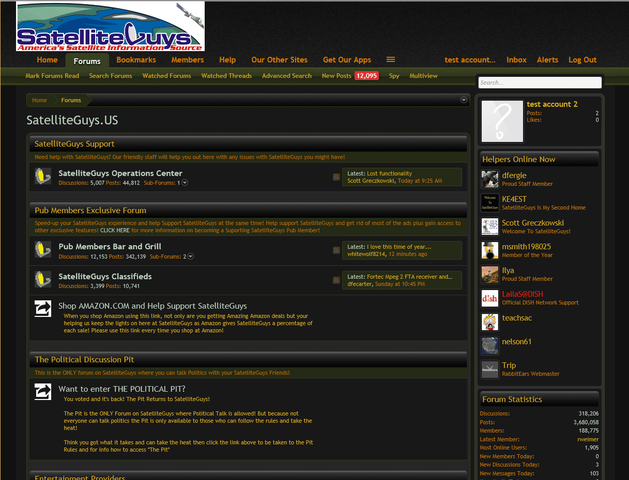Open teachsac's avatar image
This screenshot has height=480, width=629.
[490, 322]
